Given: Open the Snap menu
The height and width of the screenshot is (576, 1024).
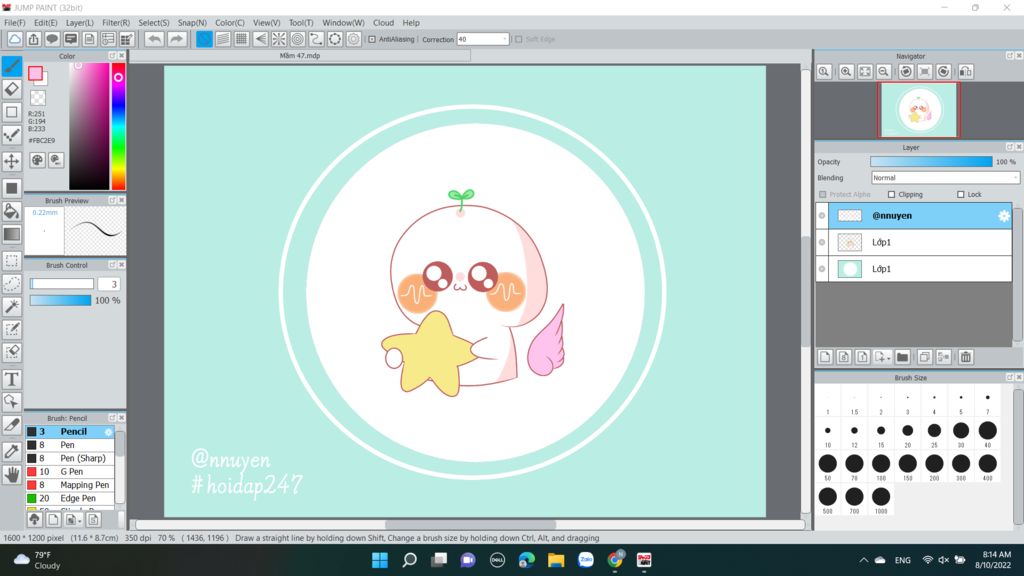Looking at the screenshot, I should [x=192, y=23].
